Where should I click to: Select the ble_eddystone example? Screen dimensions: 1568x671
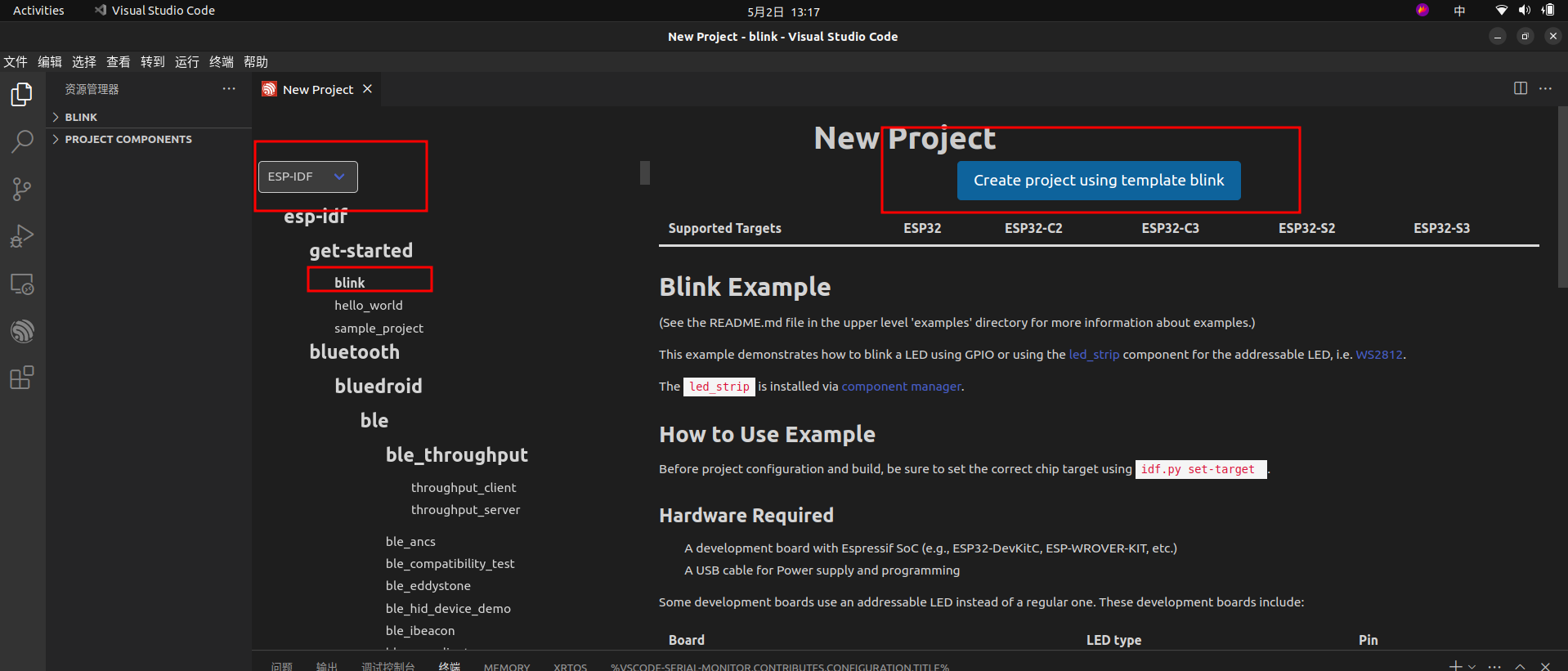[x=428, y=585]
